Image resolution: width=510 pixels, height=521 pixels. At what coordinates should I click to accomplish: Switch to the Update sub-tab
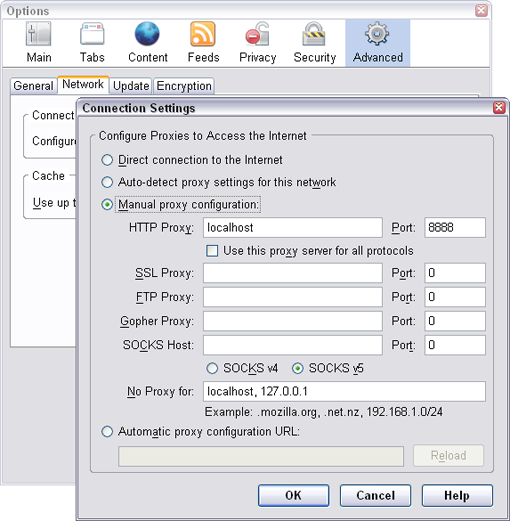(x=131, y=86)
